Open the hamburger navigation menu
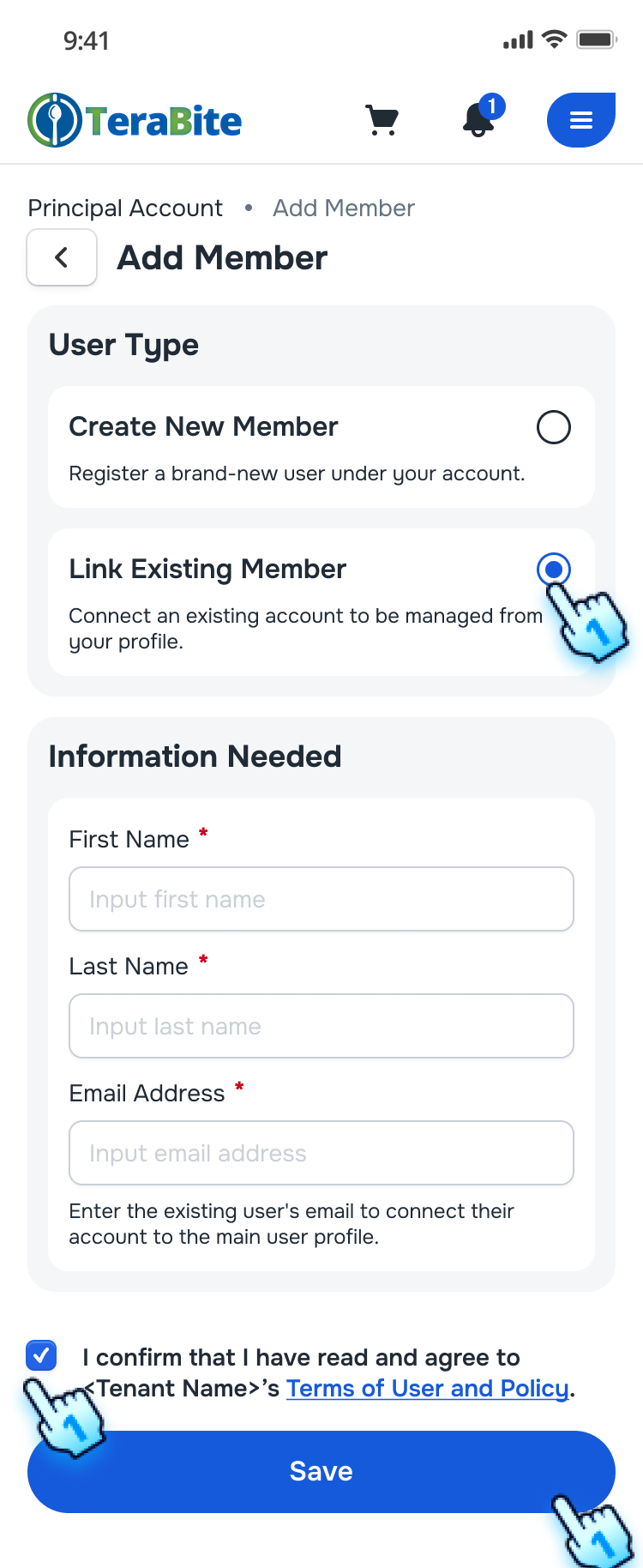 tap(580, 119)
